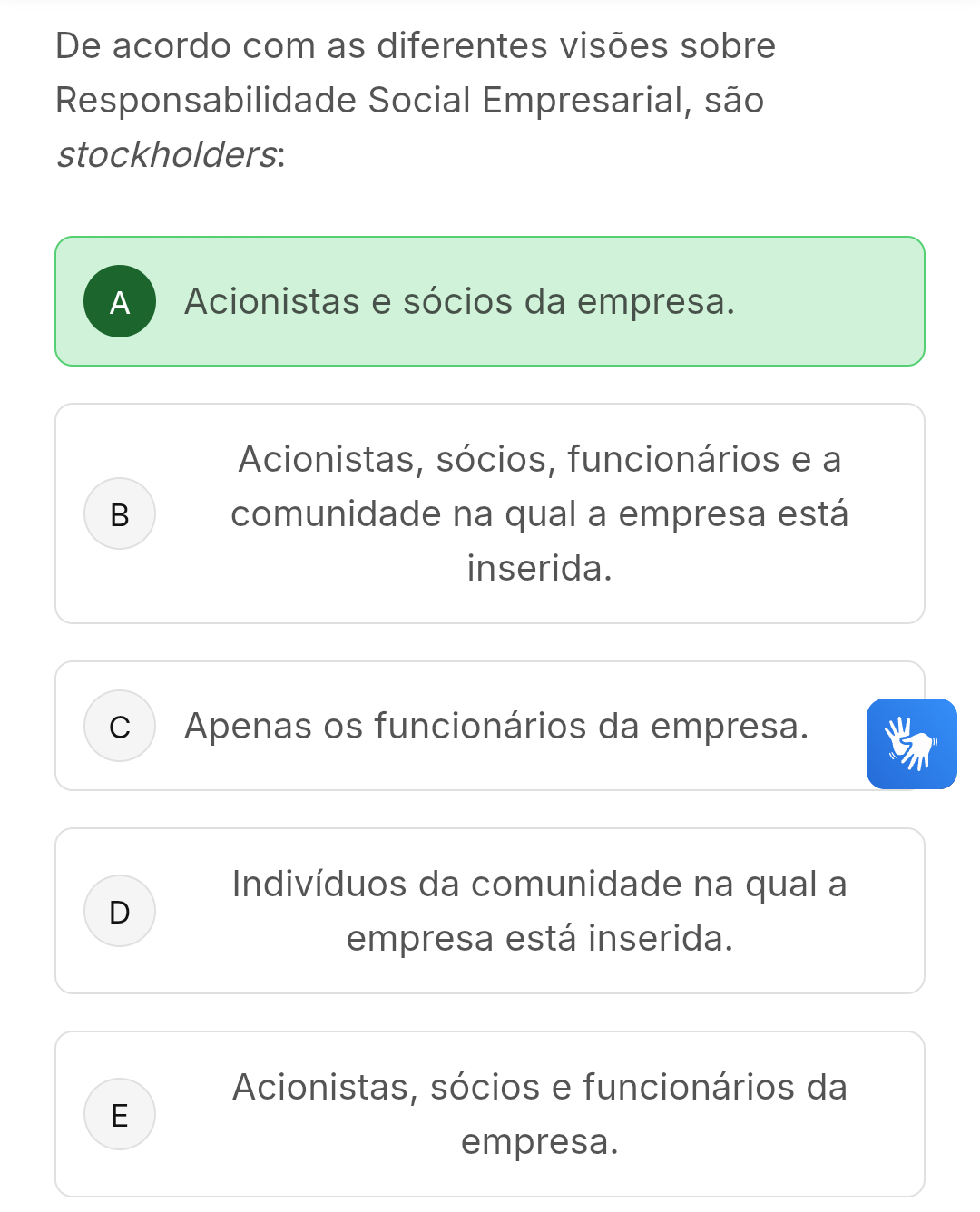This screenshot has width=980, height=1212.
Task: Click "empresa está inserida." in option D
Action: [x=539, y=939]
